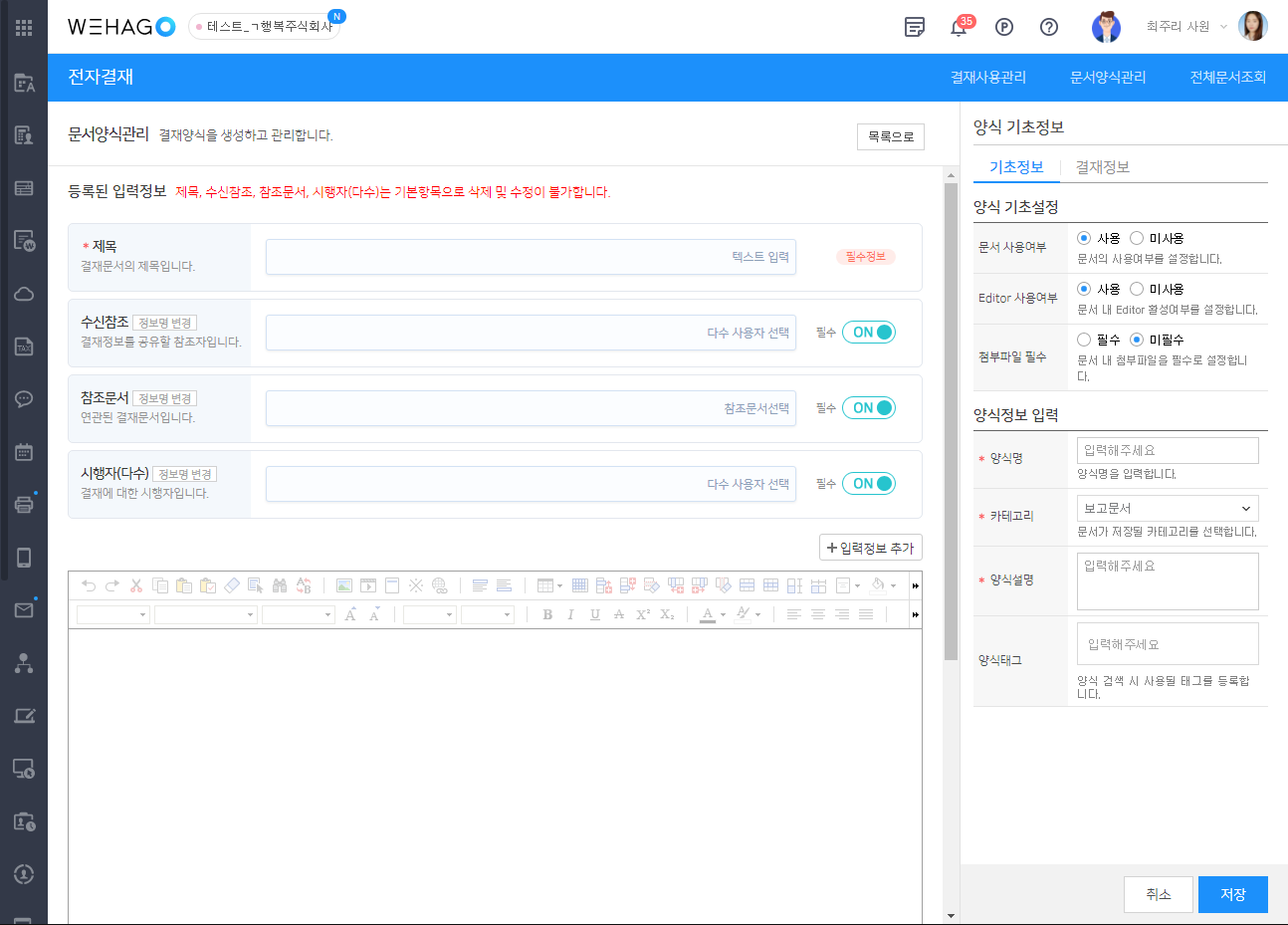The image size is (1288, 925).
Task: Select 필수 for 첨부파일 필수
Action: [x=1084, y=340]
